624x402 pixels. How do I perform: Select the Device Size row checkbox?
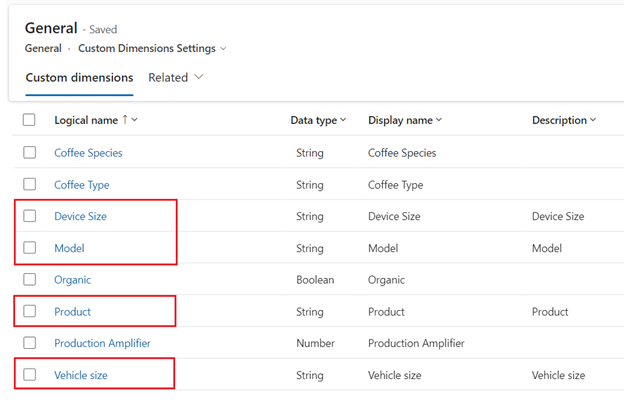tap(29, 216)
